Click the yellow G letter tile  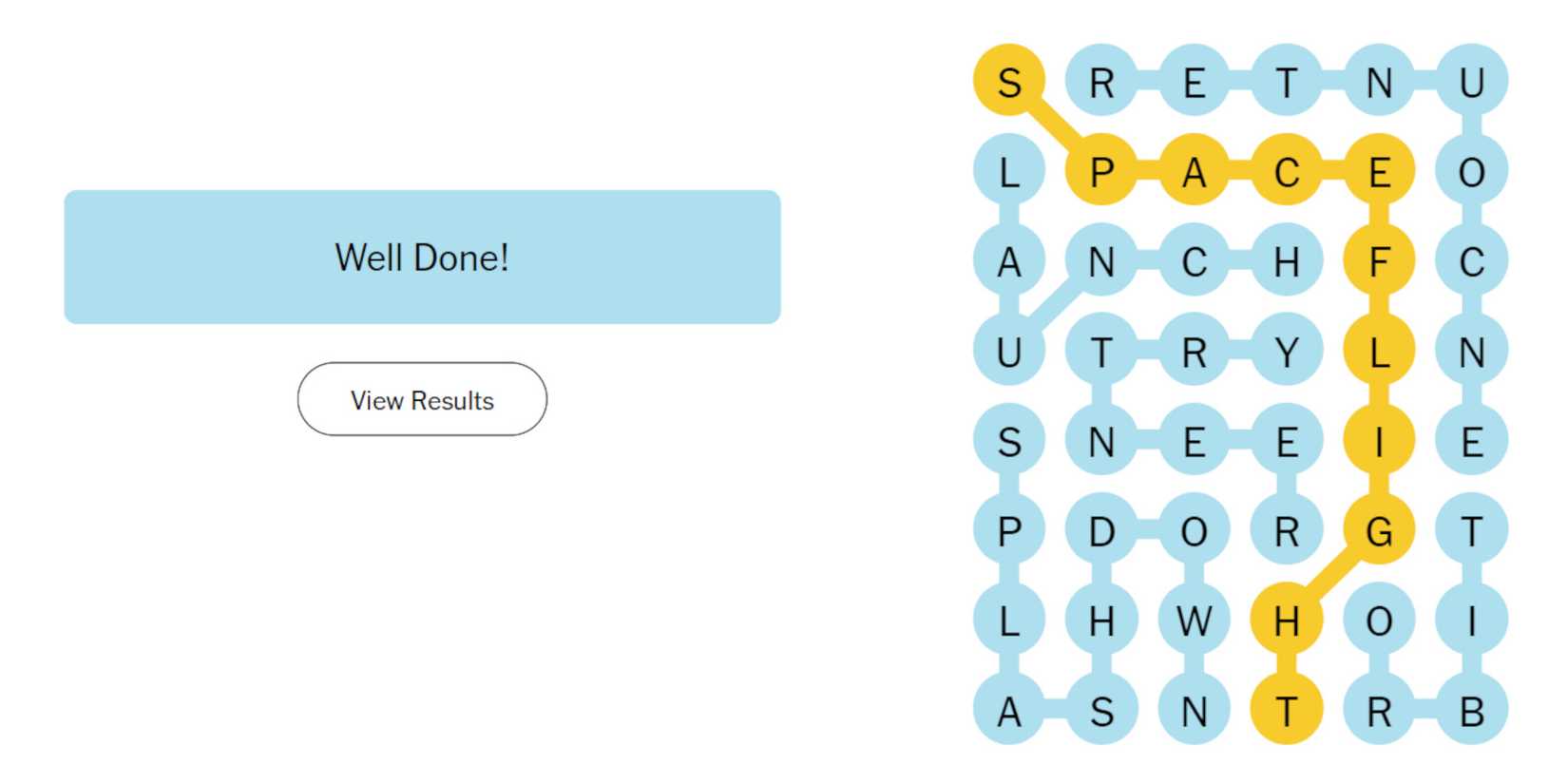[1378, 529]
